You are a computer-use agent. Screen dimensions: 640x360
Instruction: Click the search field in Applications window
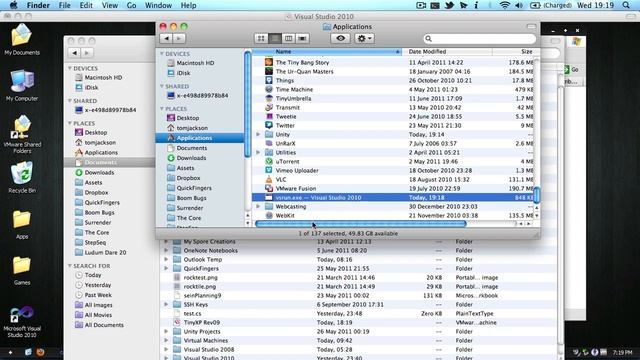coord(480,38)
